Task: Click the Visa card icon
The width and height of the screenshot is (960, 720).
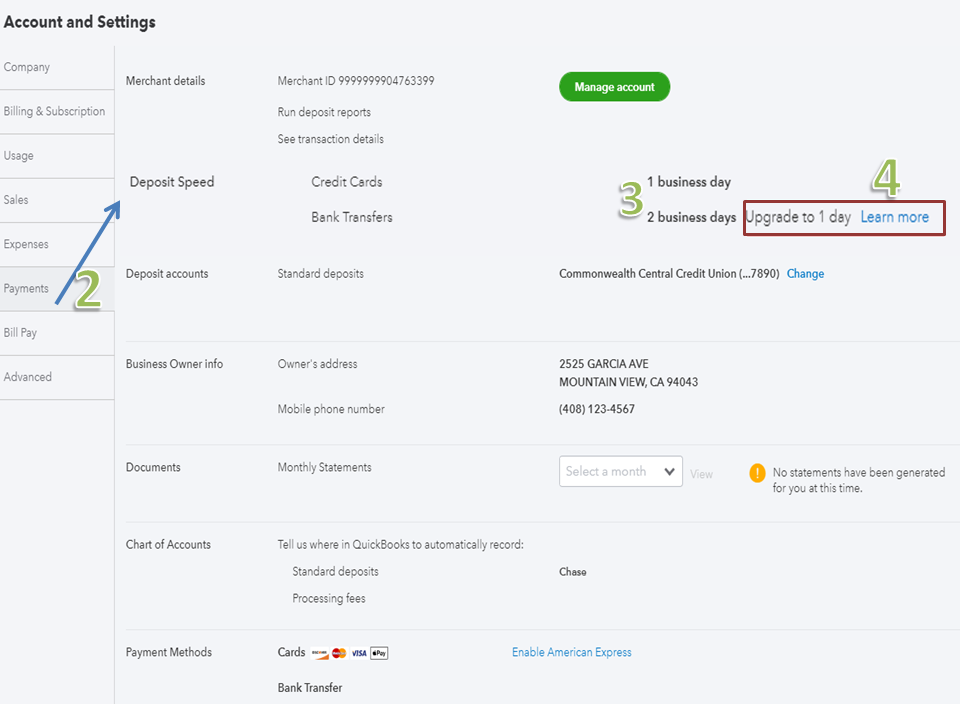Action: [359, 653]
